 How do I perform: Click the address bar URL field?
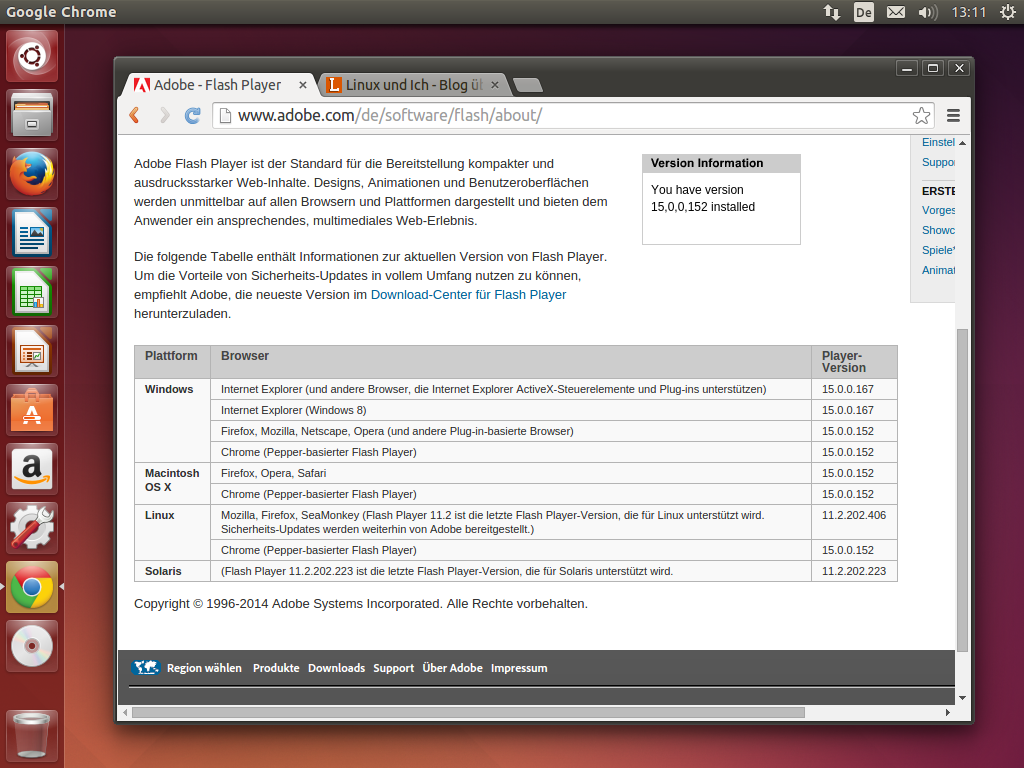point(560,115)
